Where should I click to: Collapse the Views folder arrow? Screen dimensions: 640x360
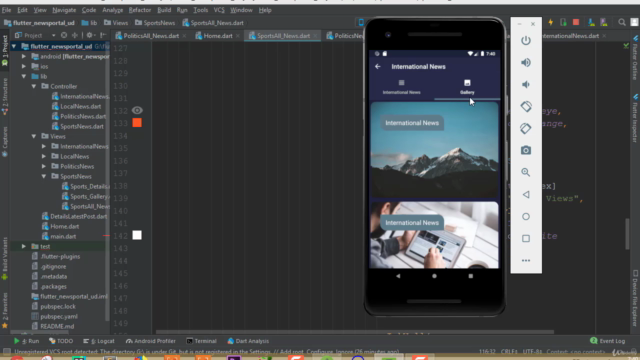click(x=34, y=136)
